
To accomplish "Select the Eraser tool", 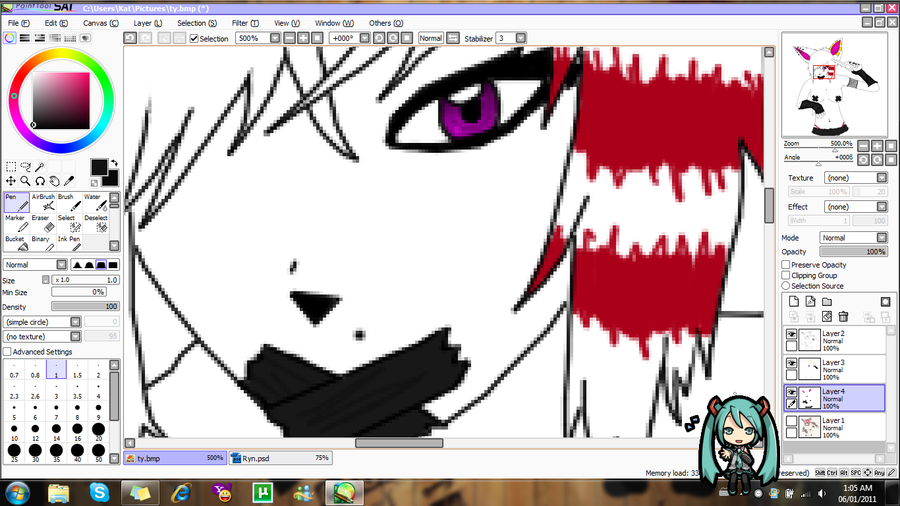I will (x=43, y=224).
